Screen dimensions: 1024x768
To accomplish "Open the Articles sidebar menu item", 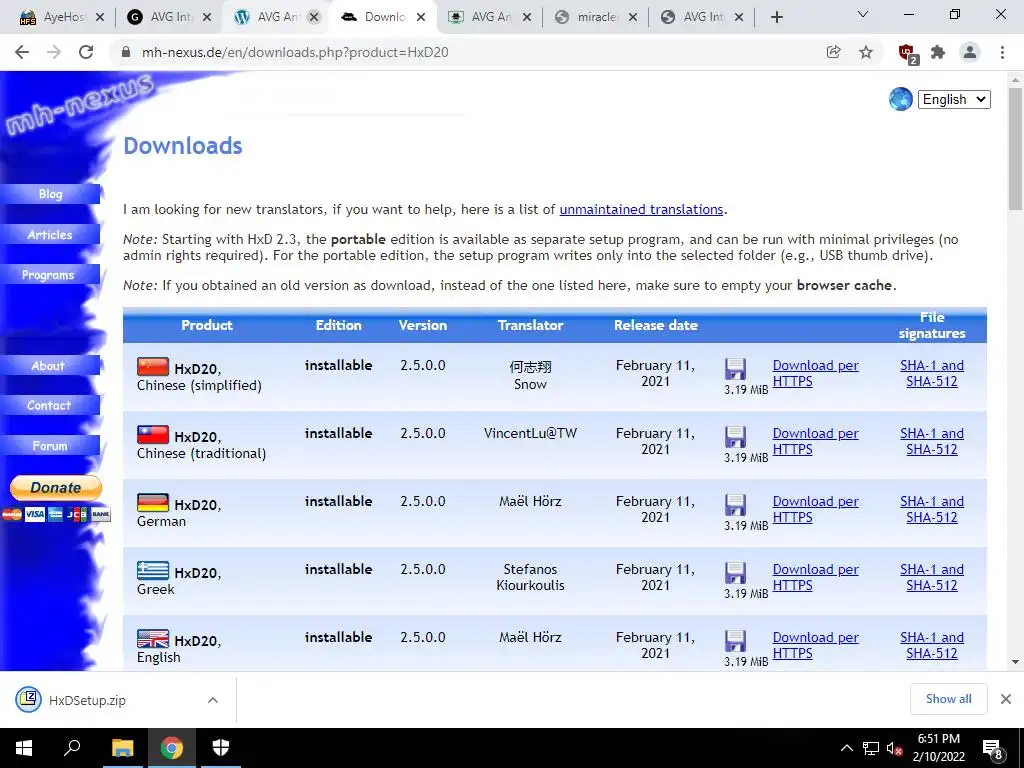I will [50, 234].
